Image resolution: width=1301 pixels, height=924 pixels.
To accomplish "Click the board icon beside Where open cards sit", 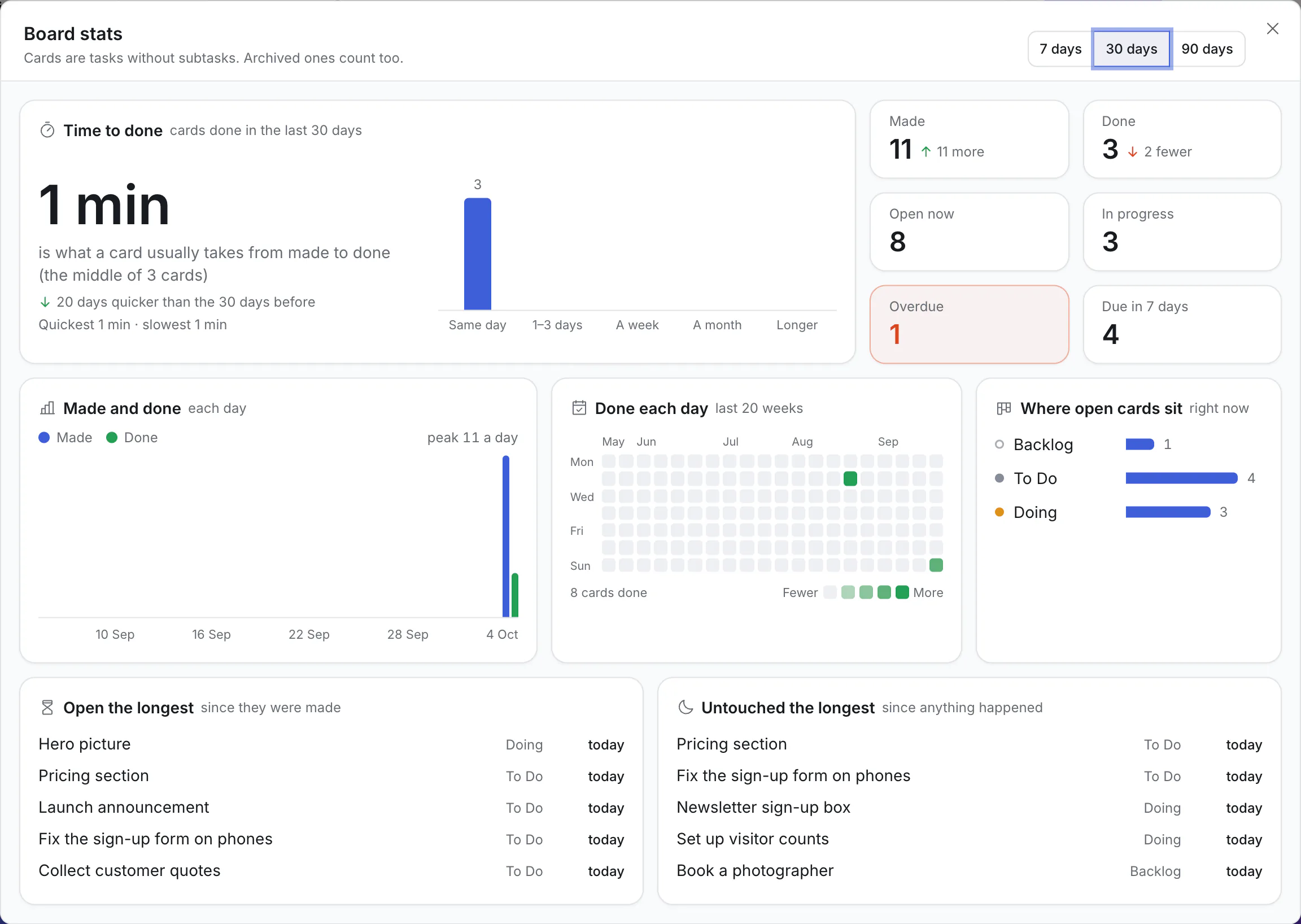I will coord(1004,408).
